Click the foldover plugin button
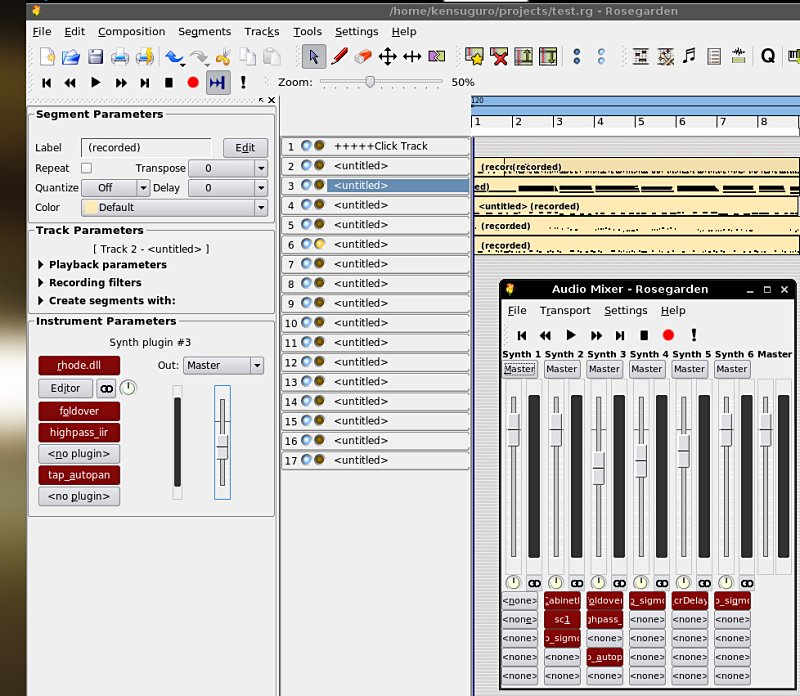This screenshot has width=800, height=696. pyautogui.click(x=79, y=411)
